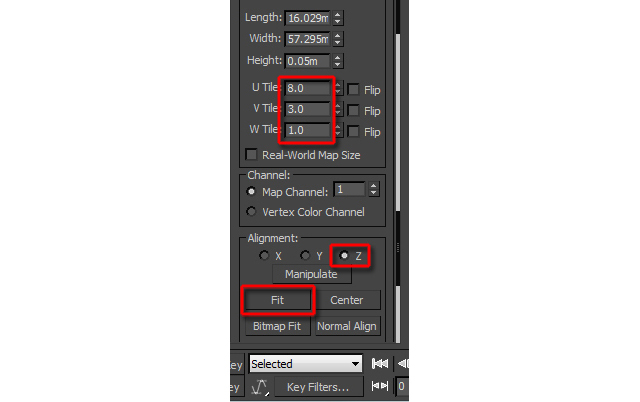Click the curve default tangent icon
The image size is (640, 402).
point(260,387)
